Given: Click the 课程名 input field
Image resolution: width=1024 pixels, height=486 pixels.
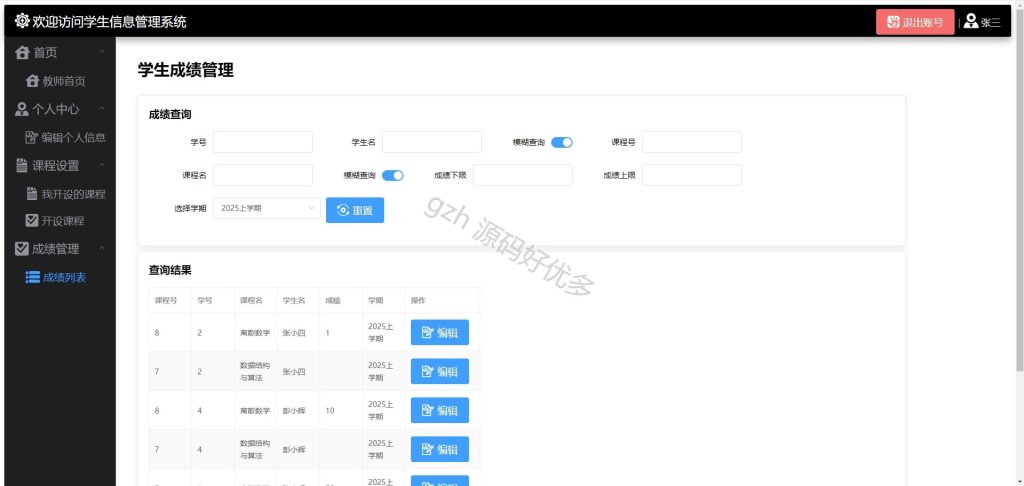Looking at the screenshot, I should click(263, 175).
